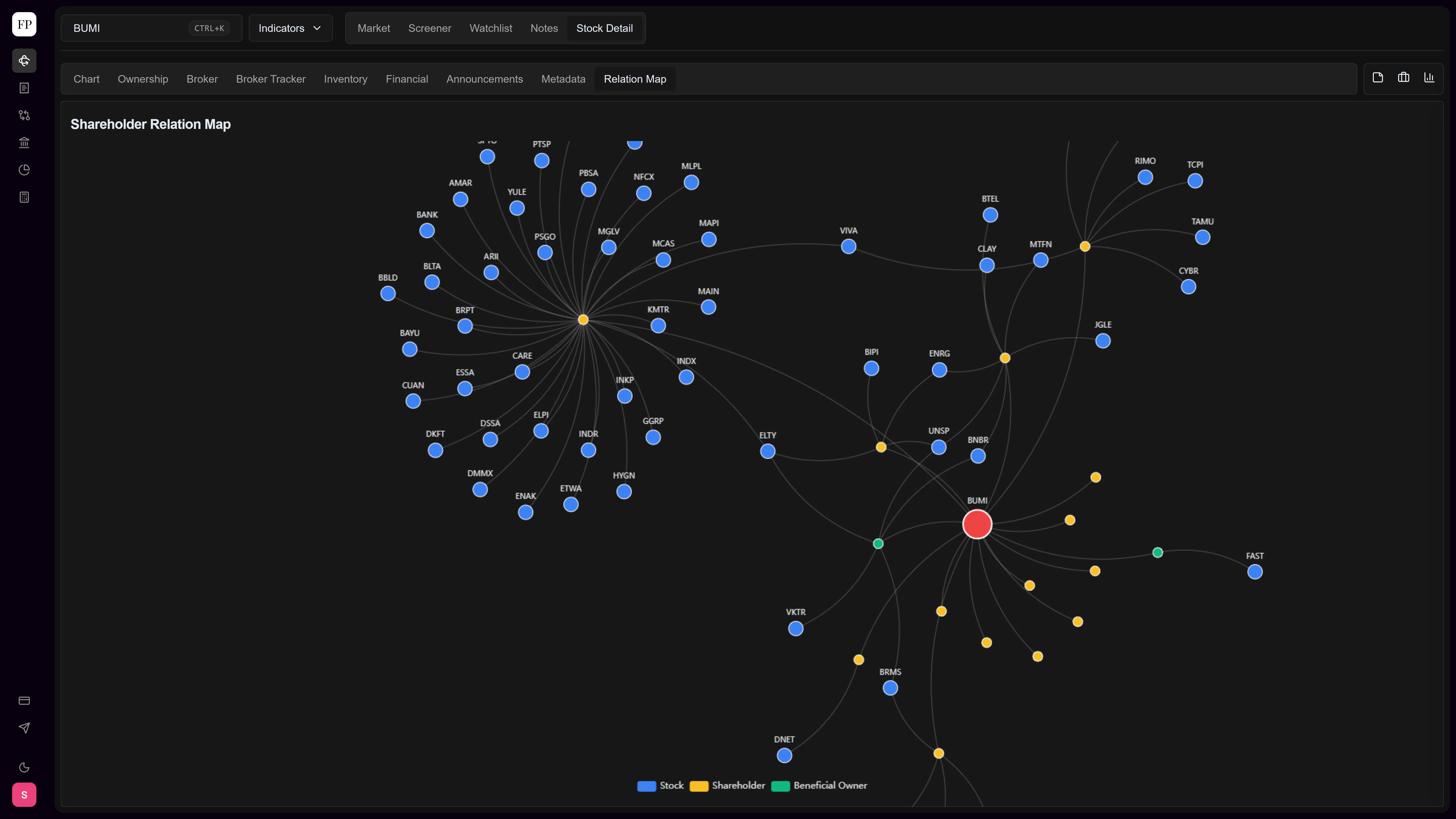Viewport: 1456px width, 819px height.
Task: Open the bank building sidebar icon
Action: click(24, 142)
